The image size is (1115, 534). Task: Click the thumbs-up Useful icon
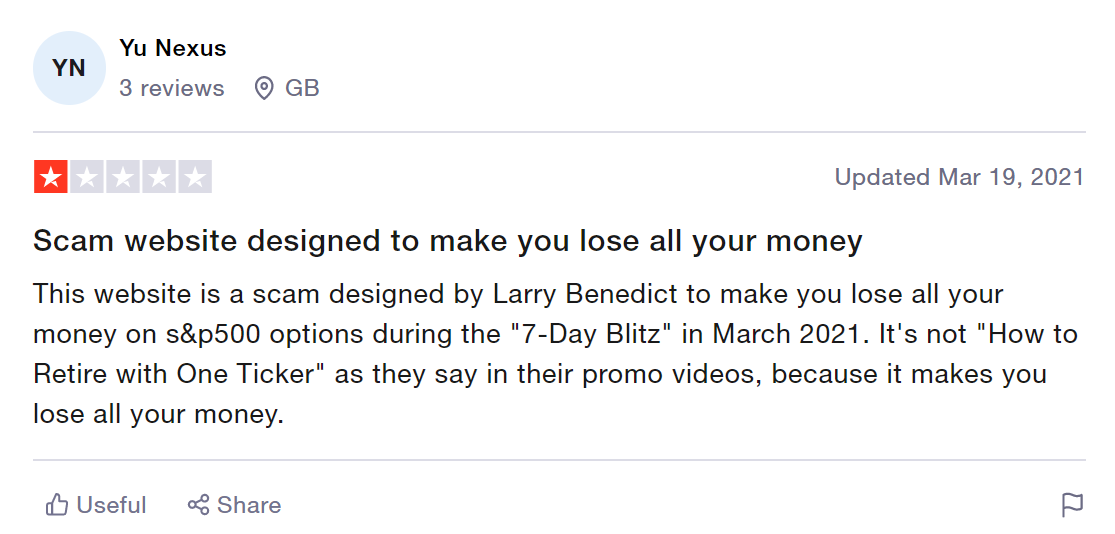click(57, 505)
